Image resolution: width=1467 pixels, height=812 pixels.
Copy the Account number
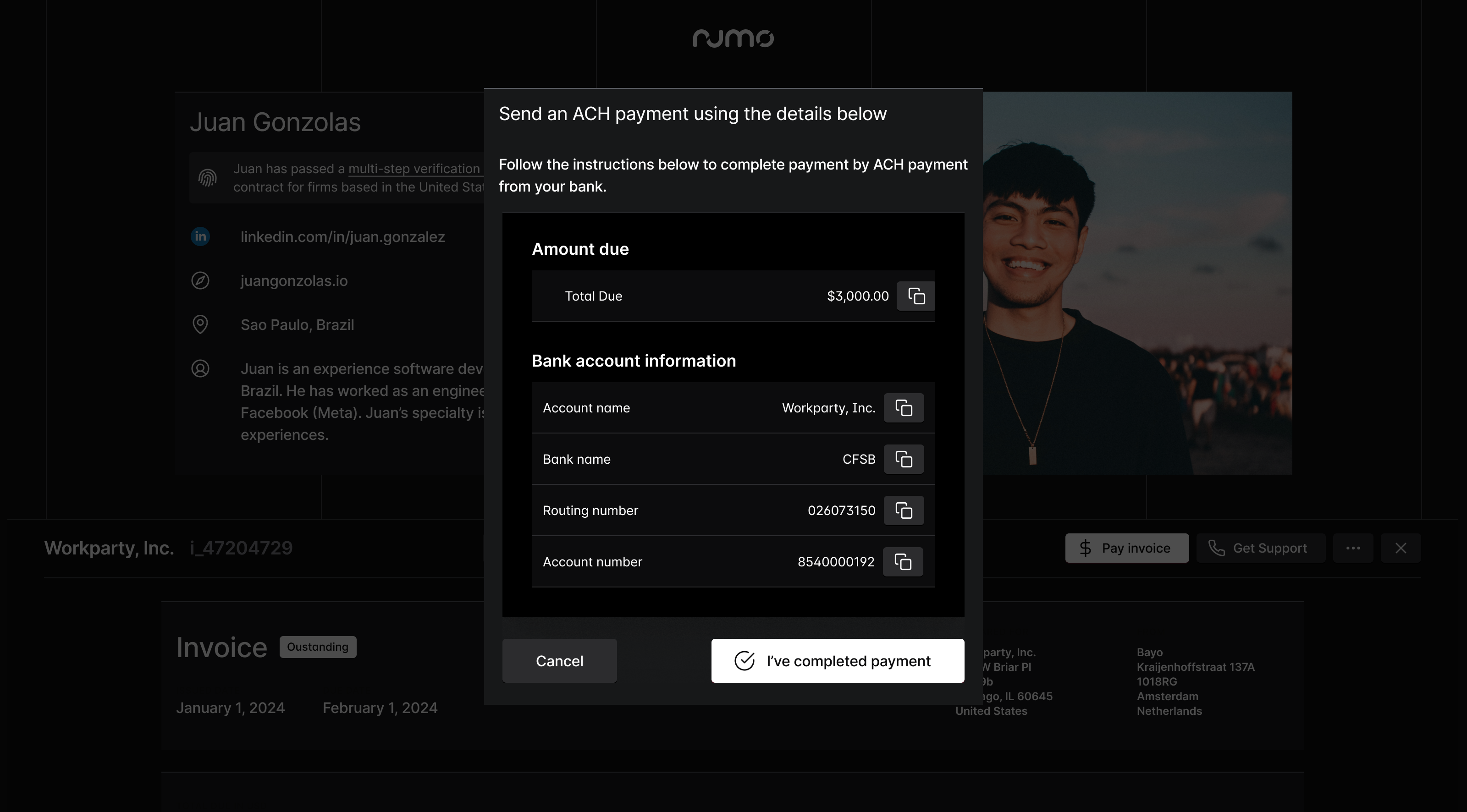(903, 561)
